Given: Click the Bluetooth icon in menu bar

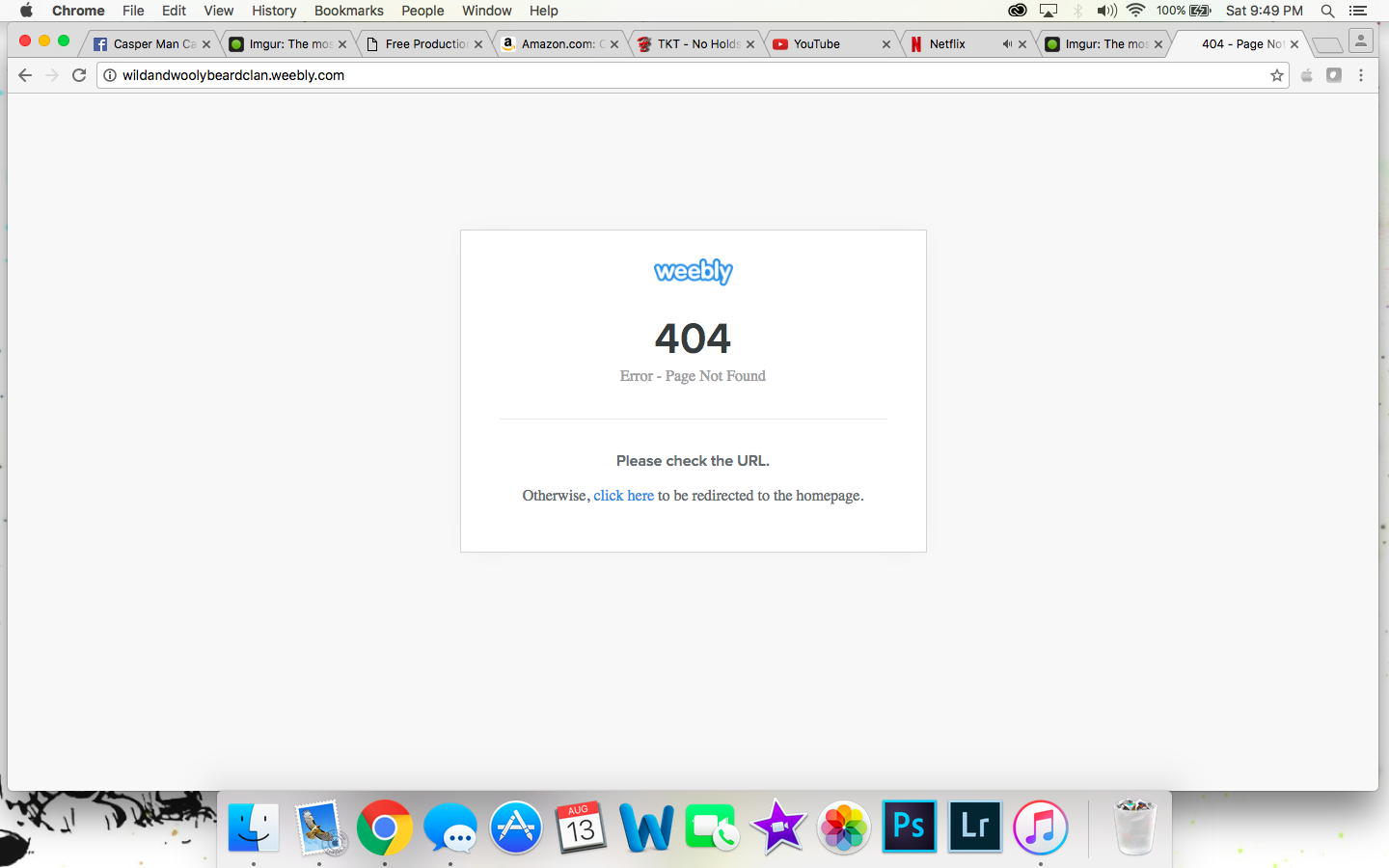Looking at the screenshot, I should pos(1078,11).
